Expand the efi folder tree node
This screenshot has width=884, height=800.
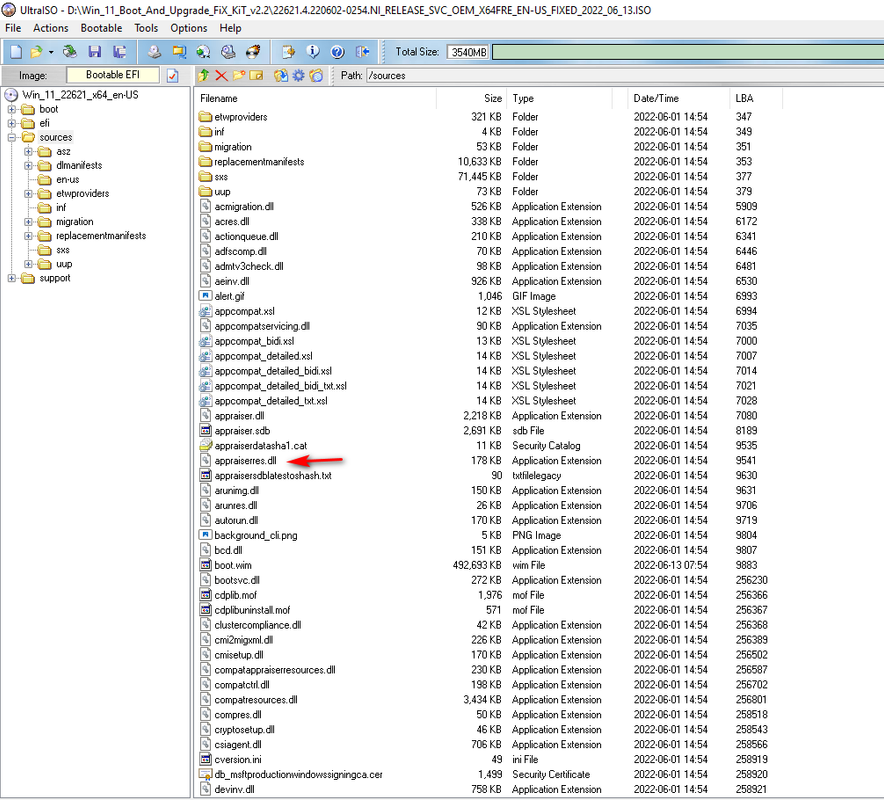[x=12, y=123]
